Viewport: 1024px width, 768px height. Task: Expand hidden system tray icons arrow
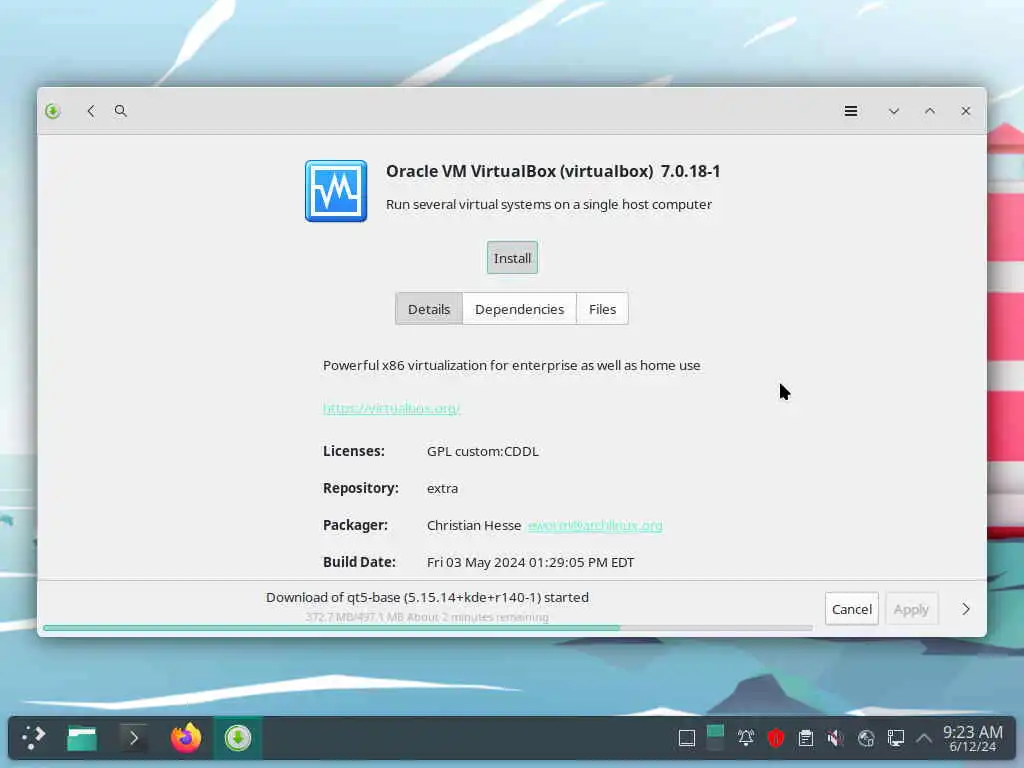point(923,739)
